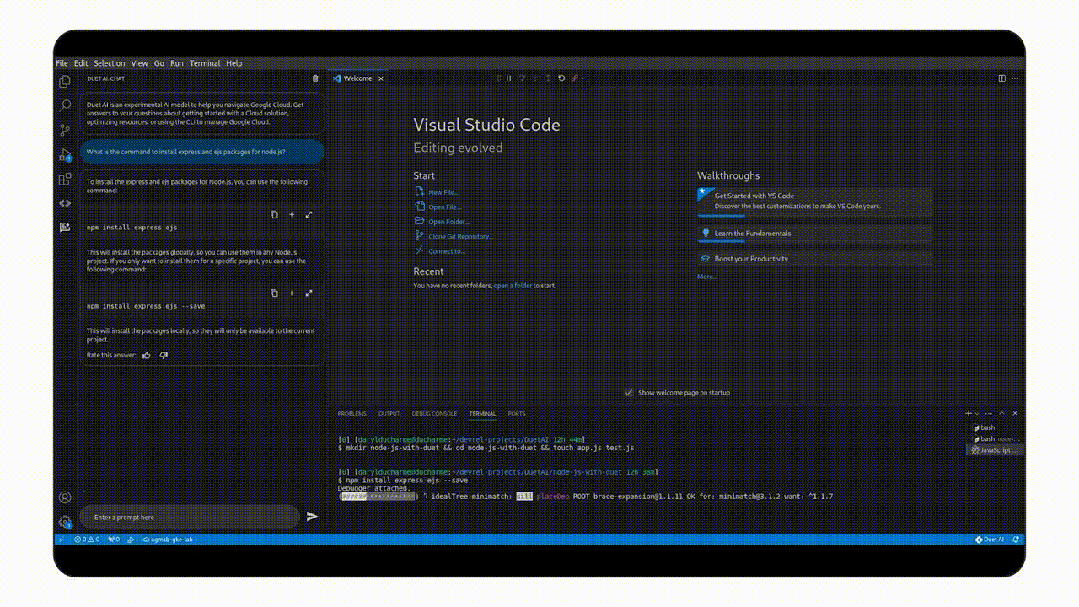Screen dimensions: 1079x607
Task: Switch to the Problems panel tab
Action: 352,413
